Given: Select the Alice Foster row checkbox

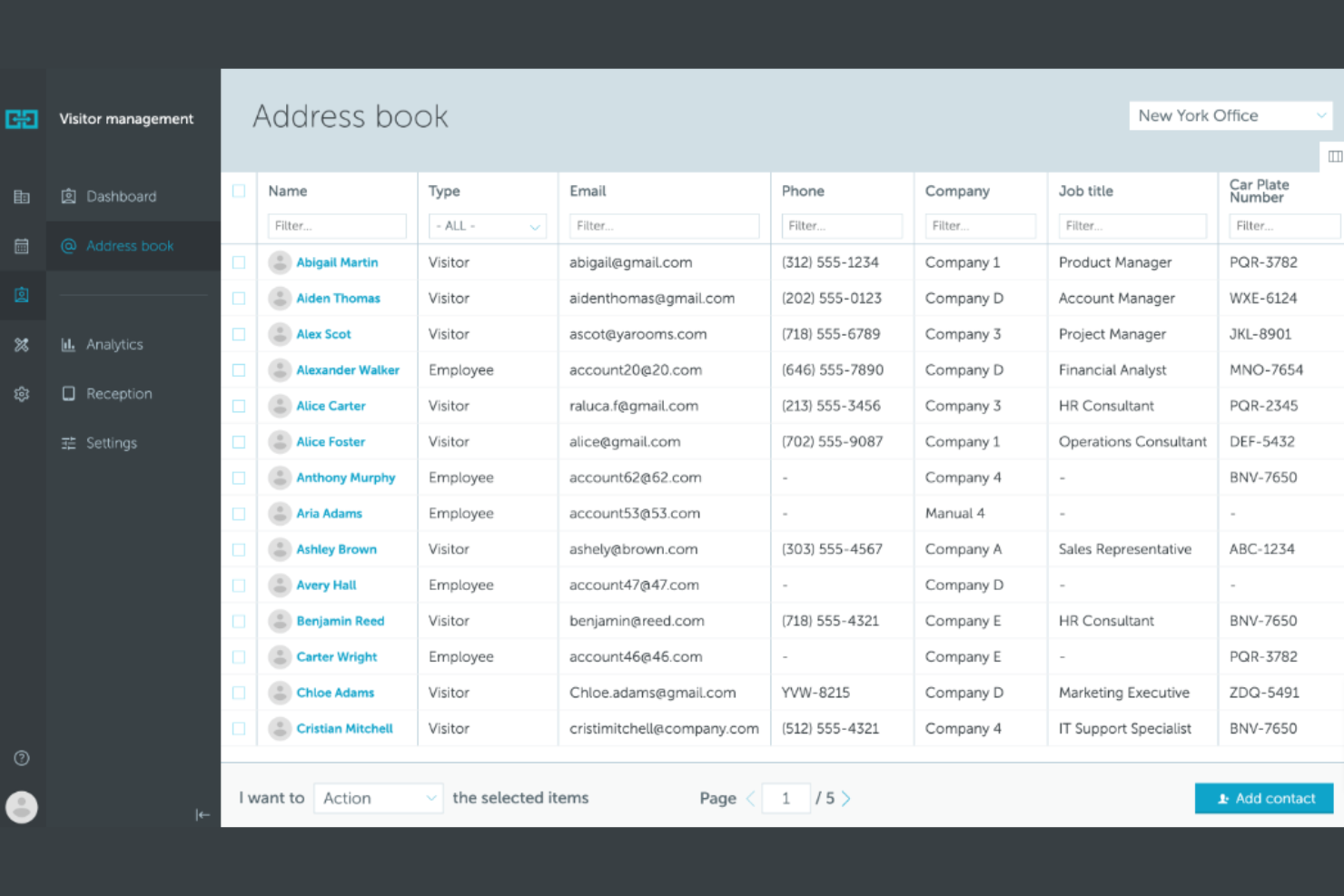Looking at the screenshot, I should coord(239,442).
